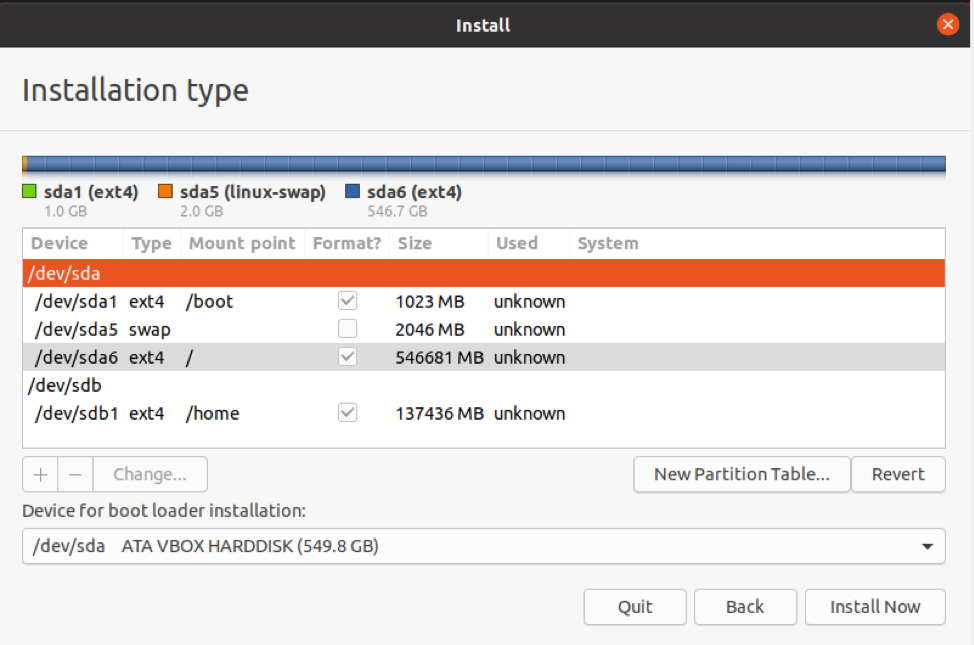The image size is (974, 645).
Task: Quit the Ubuntu installer
Action: (634, 606)
